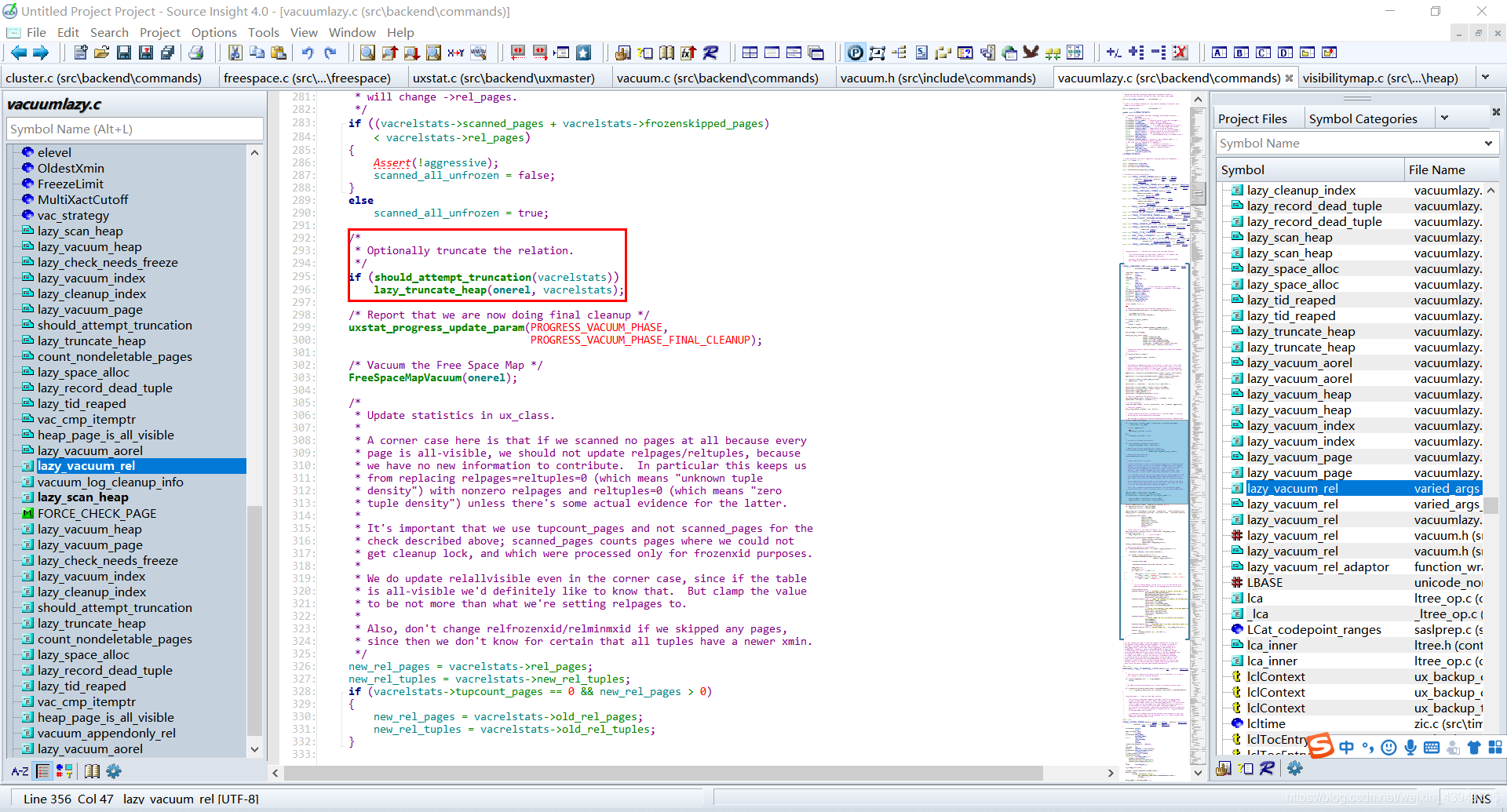Print the file with the printer icon

pos(196,53)
